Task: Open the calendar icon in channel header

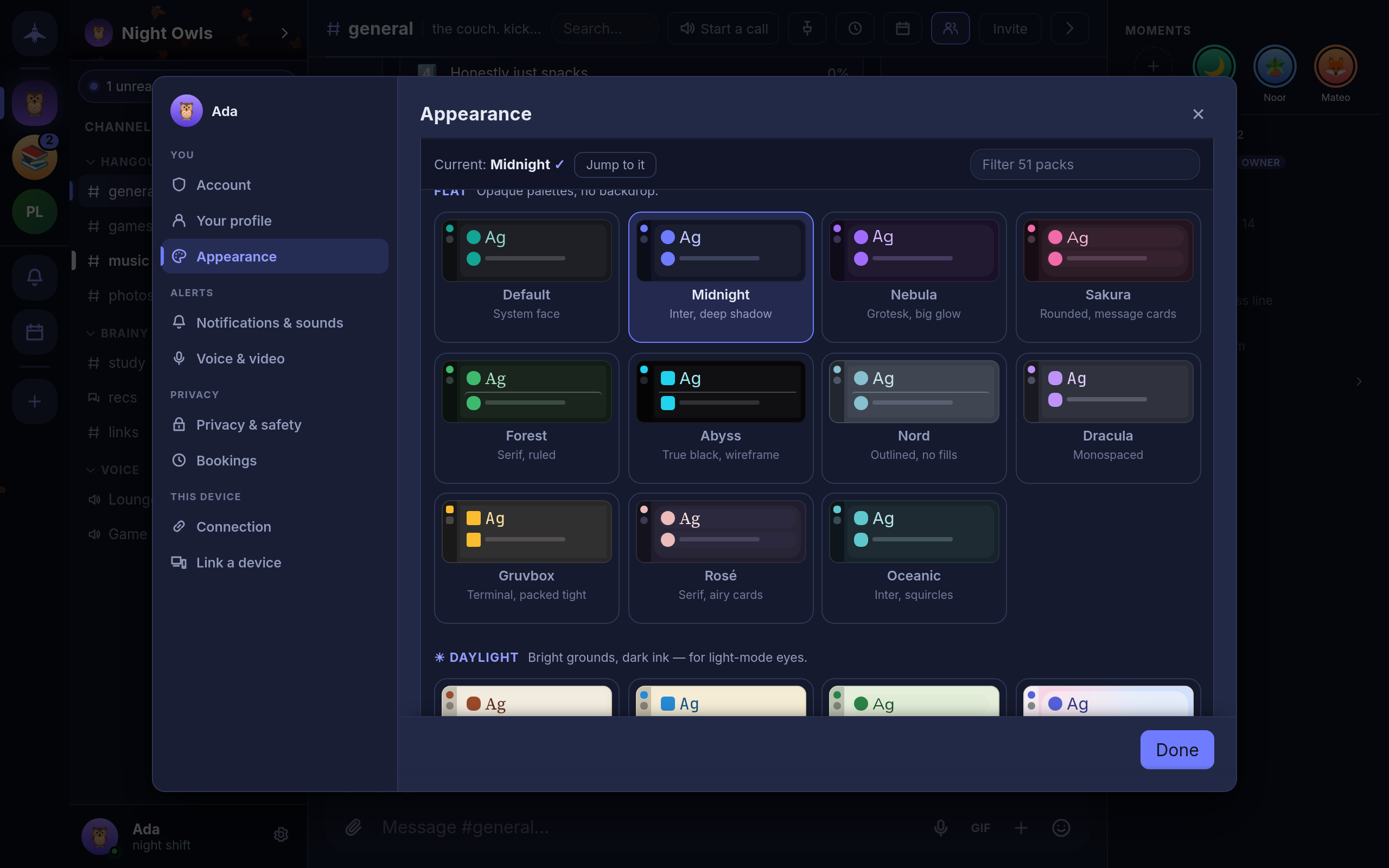Action: click(x=903, y=29)
